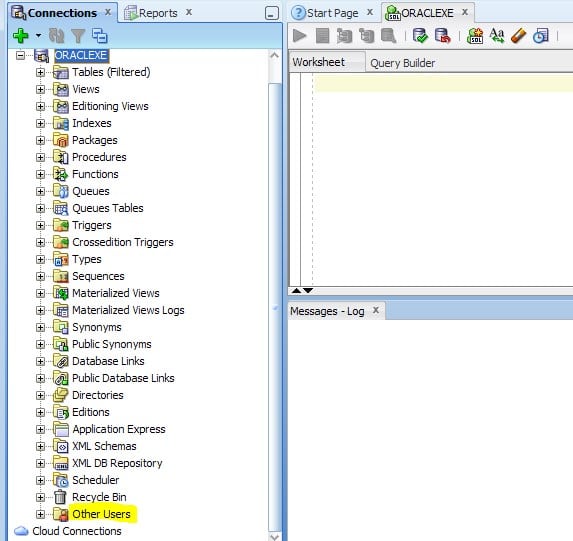
Task: Select the Other Users tree item
Action: (101, 514)
